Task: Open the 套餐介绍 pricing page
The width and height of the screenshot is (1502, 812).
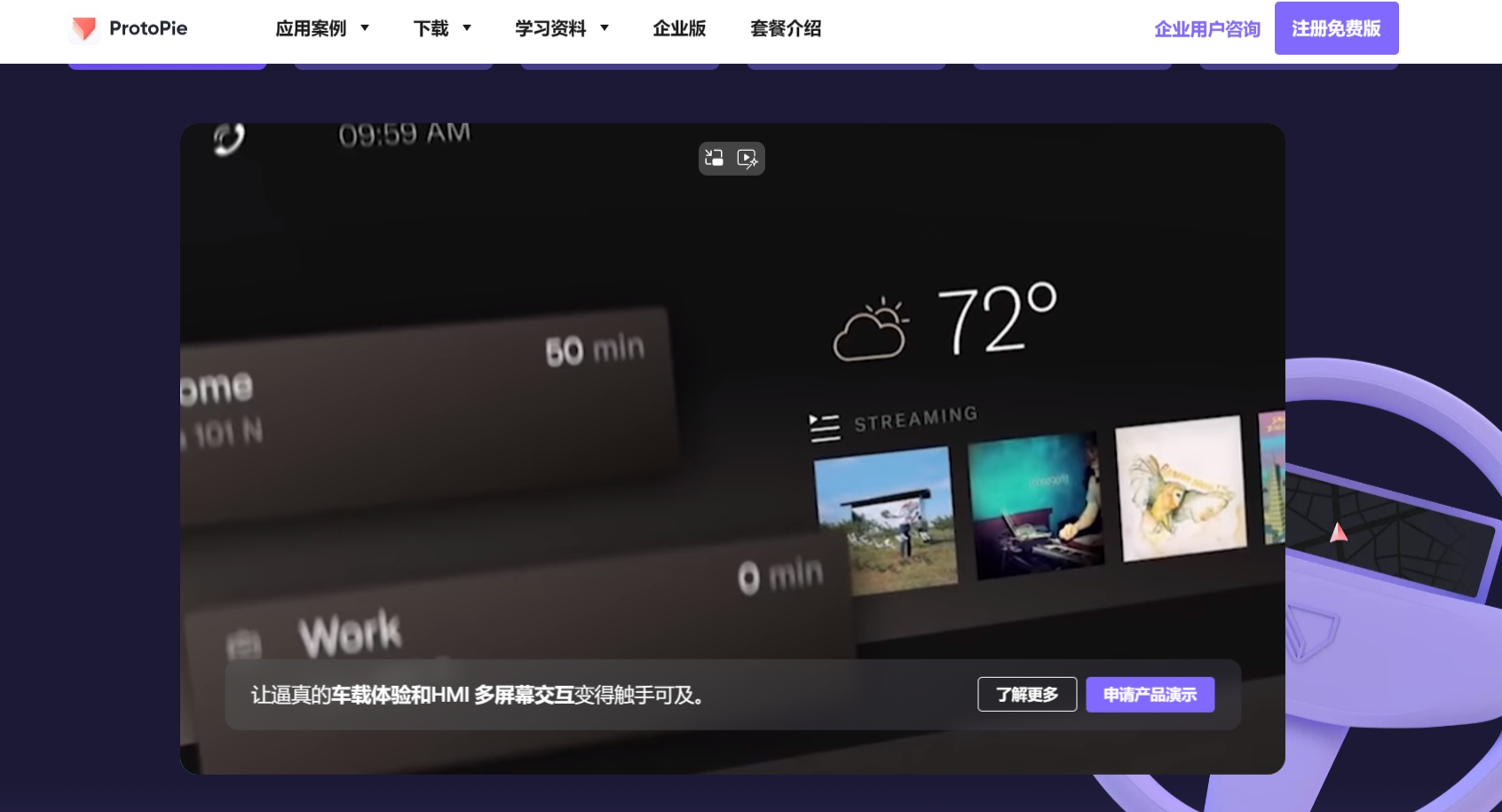Action: (786, 28)
